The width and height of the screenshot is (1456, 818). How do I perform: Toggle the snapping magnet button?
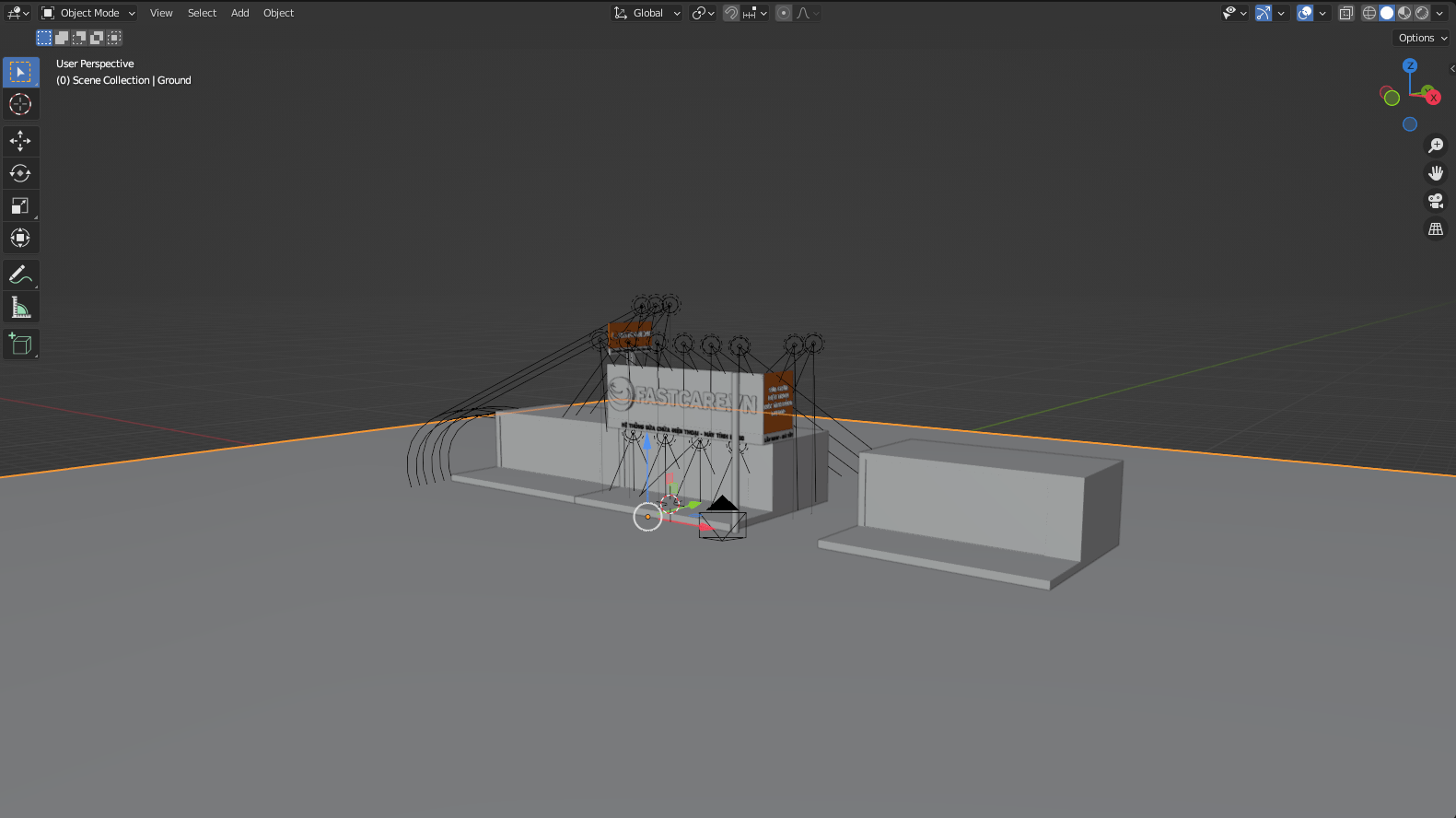[731, 13]
